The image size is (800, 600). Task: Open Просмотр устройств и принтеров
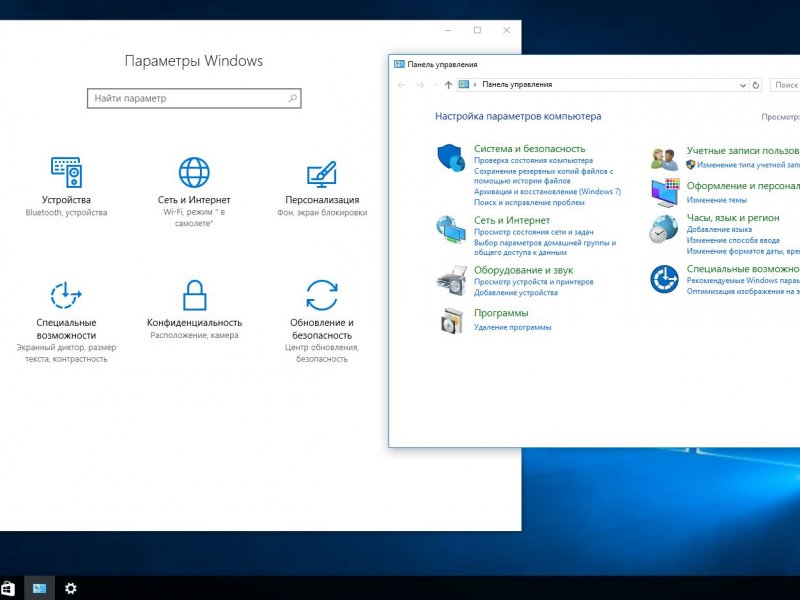pyautogui.click(x=534, y=282)
